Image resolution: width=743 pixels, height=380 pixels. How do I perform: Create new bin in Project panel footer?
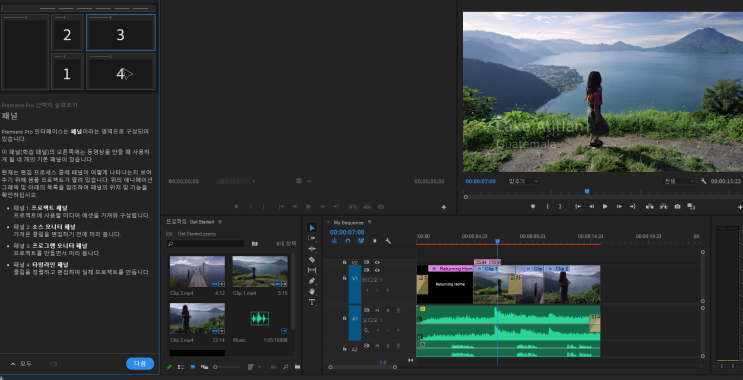(x=298, y=367)
